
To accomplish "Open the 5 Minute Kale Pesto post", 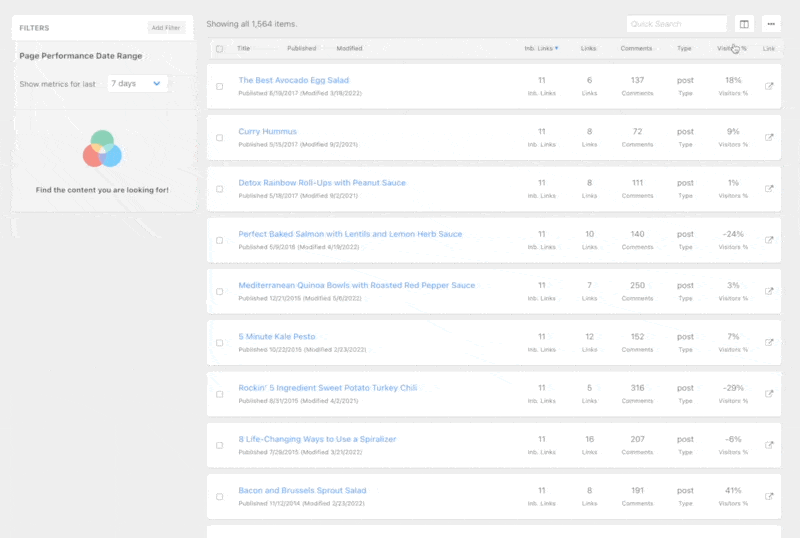I will tap(277, 336).
